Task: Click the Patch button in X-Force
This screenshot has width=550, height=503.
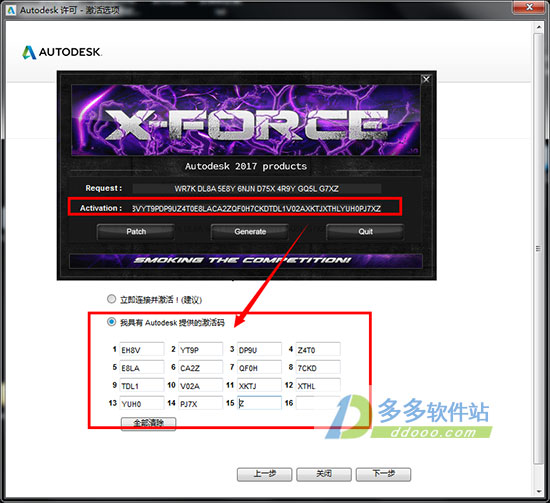Action: coord(135,232)
